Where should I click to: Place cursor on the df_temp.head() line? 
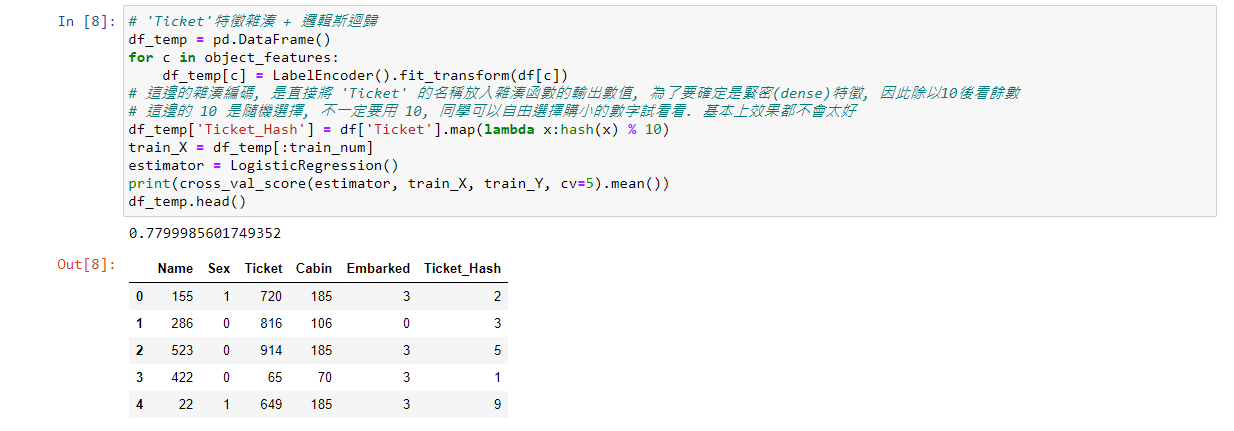click(x=187, y=201)
